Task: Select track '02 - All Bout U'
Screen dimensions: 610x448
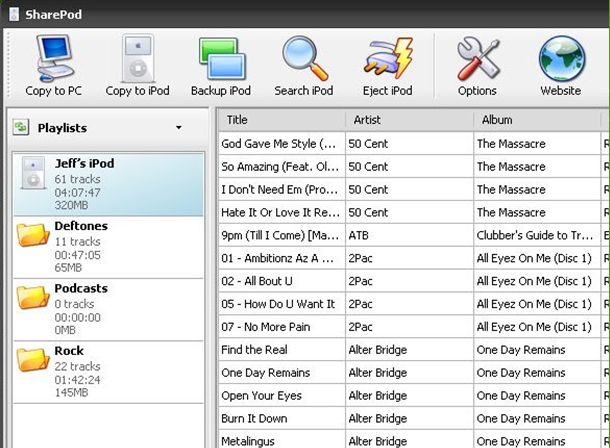Action: [x=282, y=281]
